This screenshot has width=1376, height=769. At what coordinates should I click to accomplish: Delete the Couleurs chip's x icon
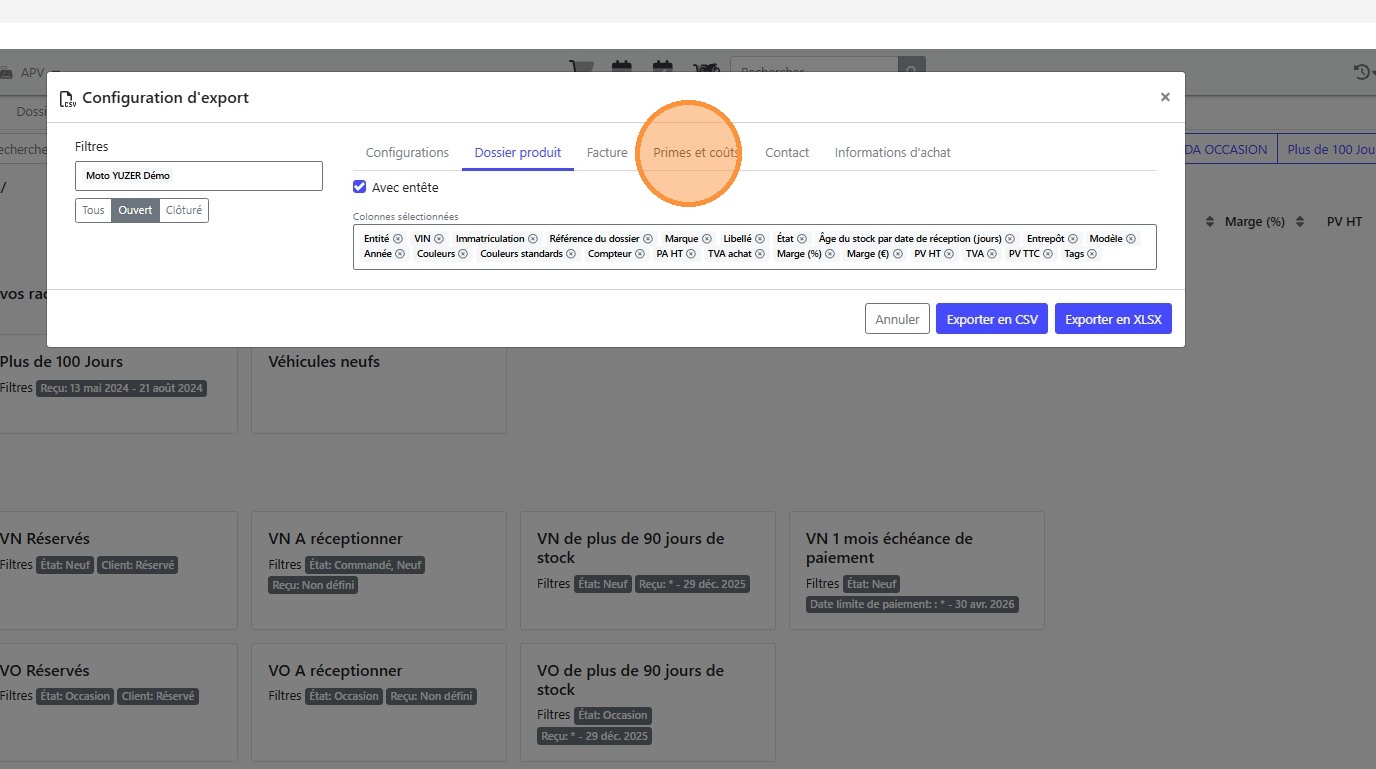click(463, 254)
